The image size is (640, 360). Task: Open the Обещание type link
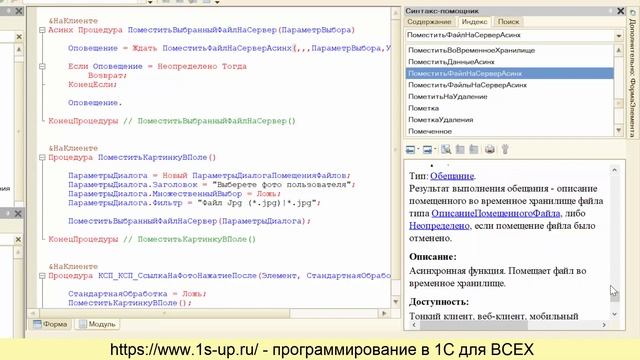point(452,176)
